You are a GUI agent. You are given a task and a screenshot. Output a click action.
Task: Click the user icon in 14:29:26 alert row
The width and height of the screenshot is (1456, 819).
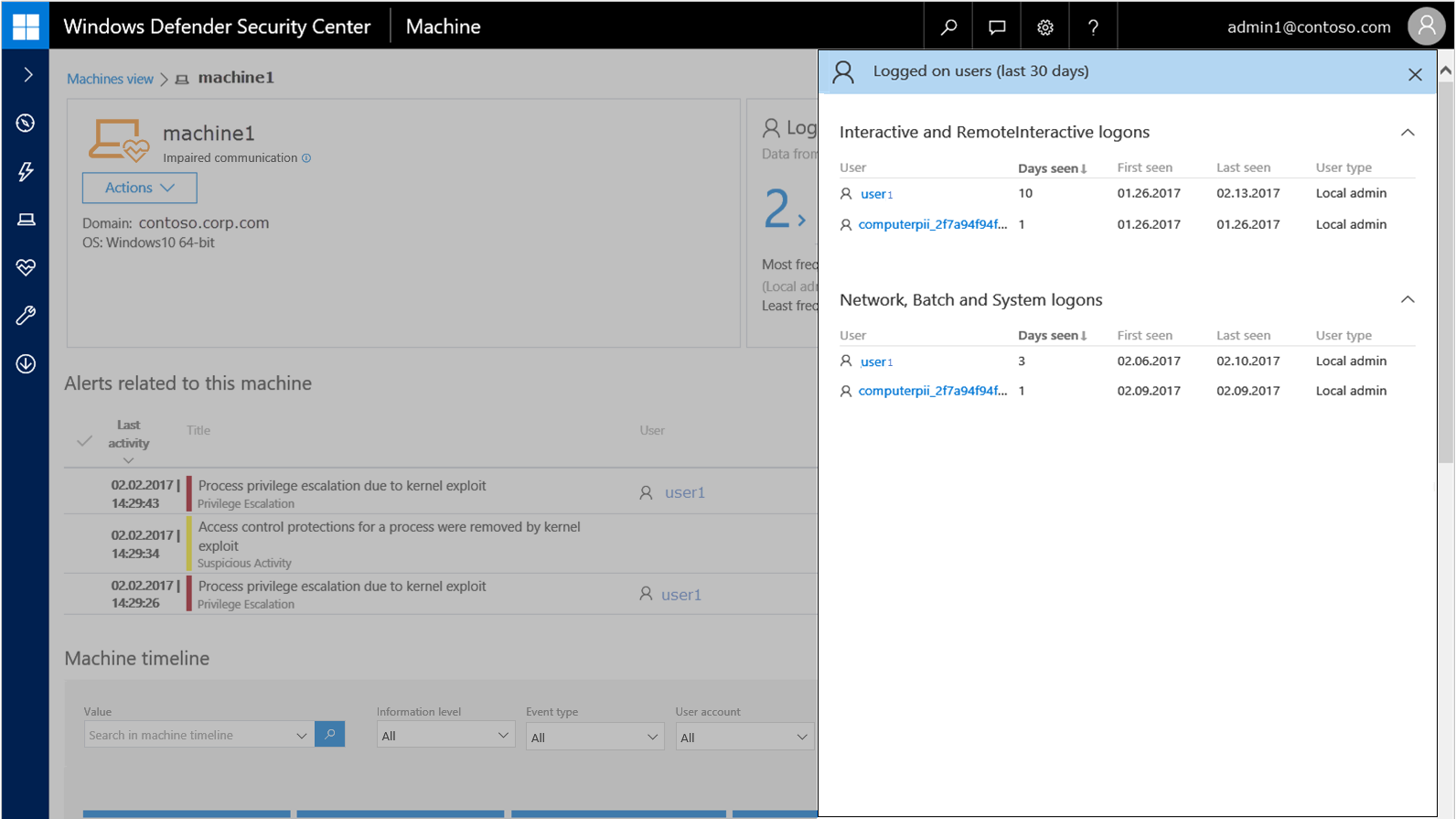[646, 594]
